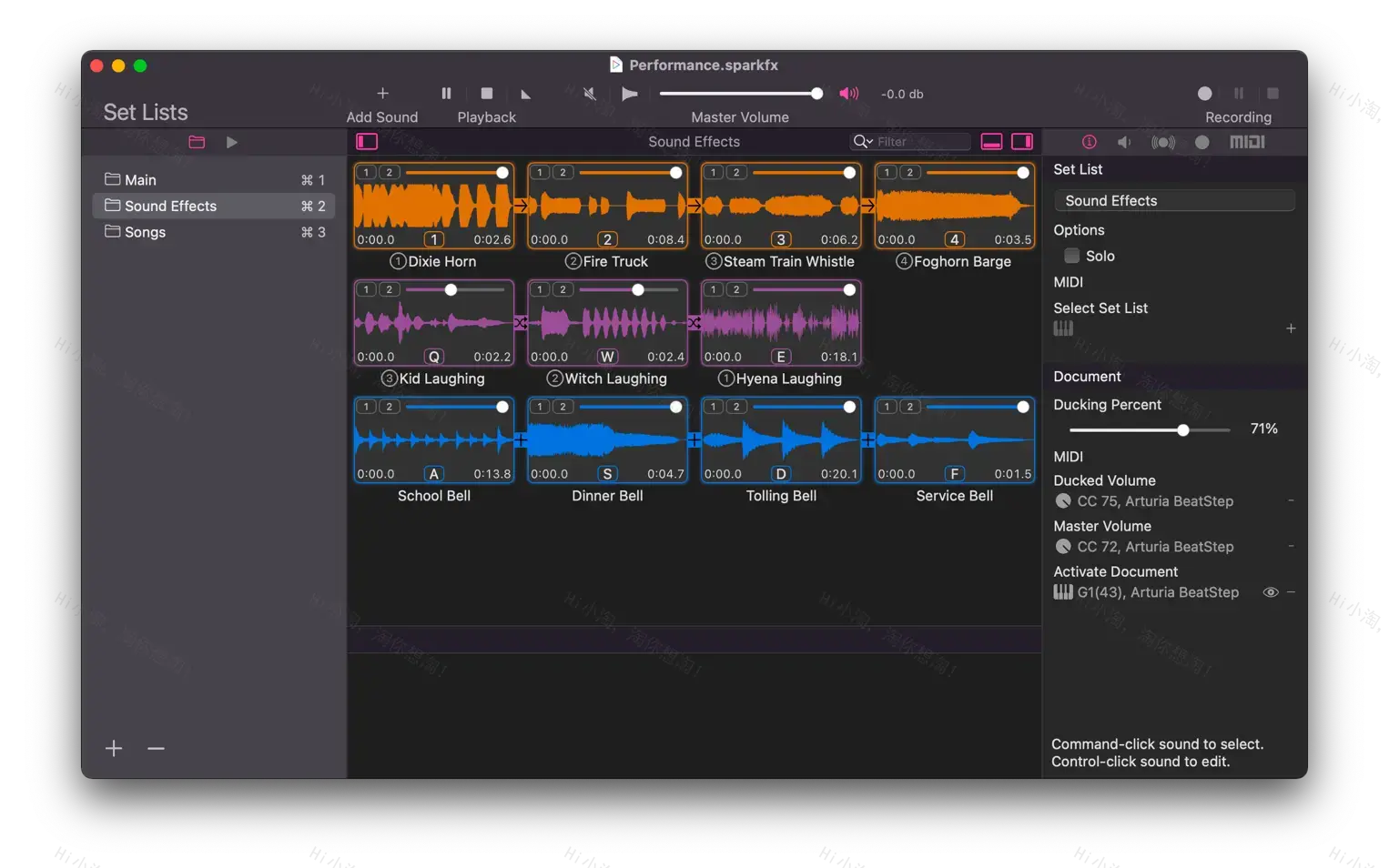Mute playback using the crossed speaker icon
This screenshot has height=868, width=1389.
point(589,93)
